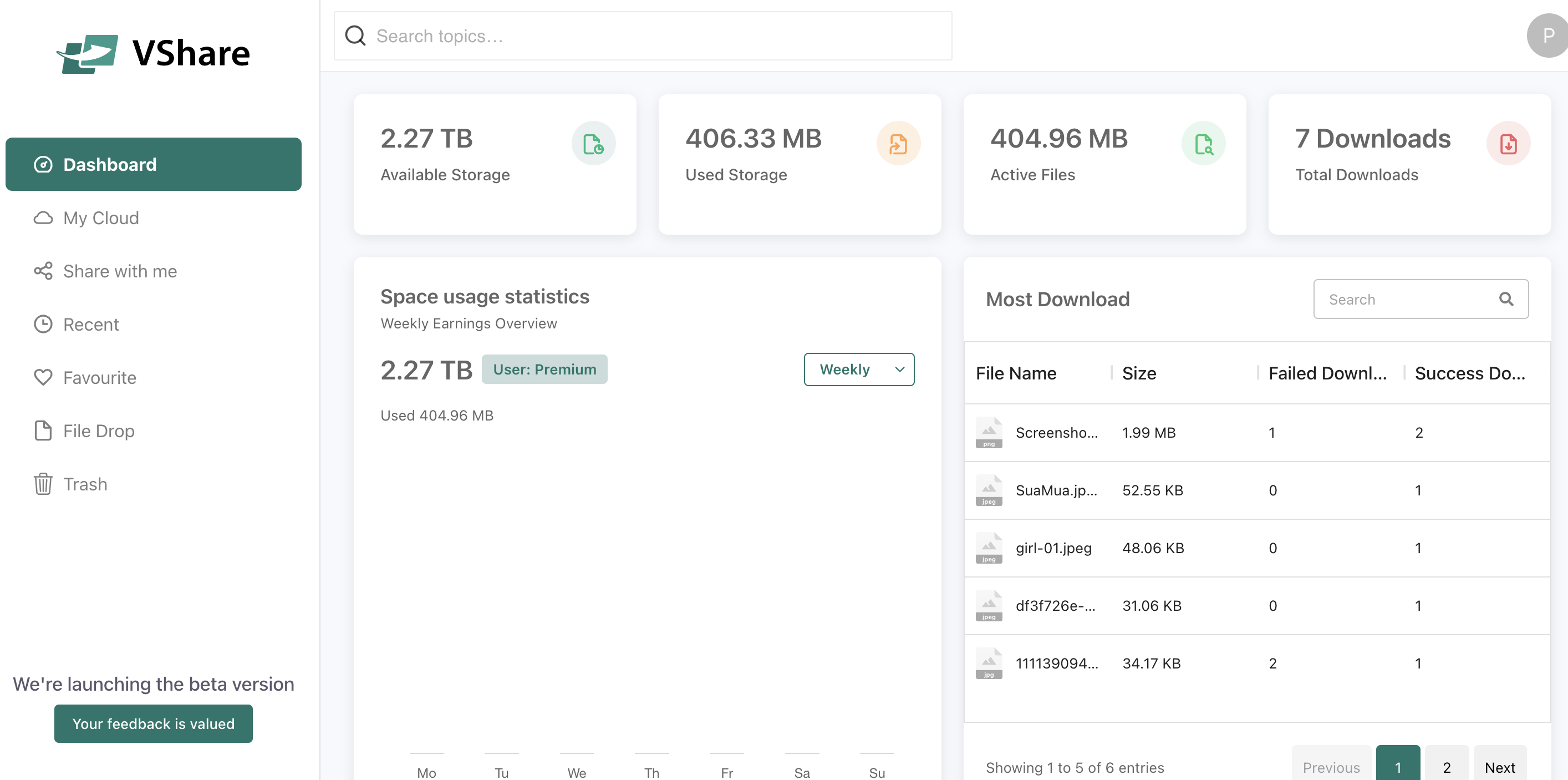
Task: Go to My Cloud
Action: coord(100,217)
